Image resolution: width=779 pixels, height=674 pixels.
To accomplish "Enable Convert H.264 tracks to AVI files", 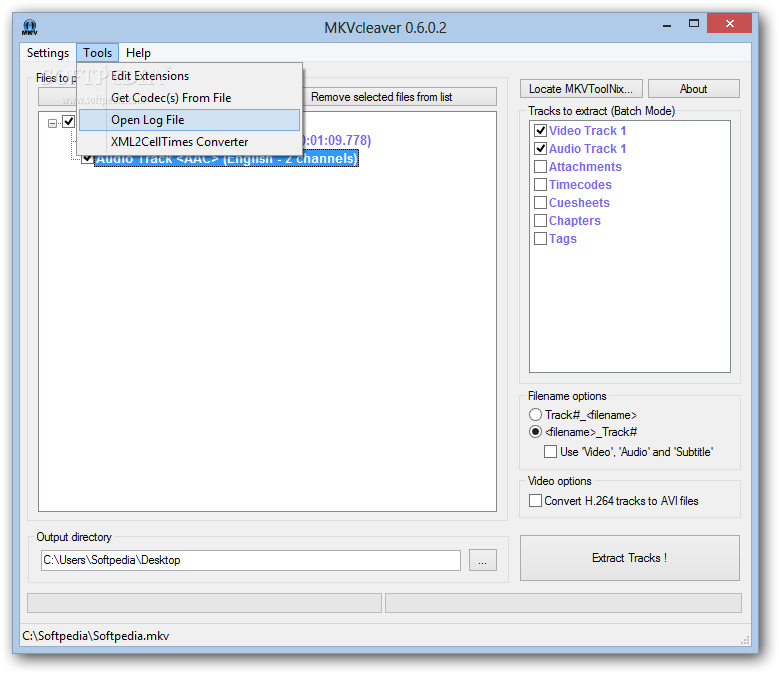I will pyautogui.click(x=535, y=501).
